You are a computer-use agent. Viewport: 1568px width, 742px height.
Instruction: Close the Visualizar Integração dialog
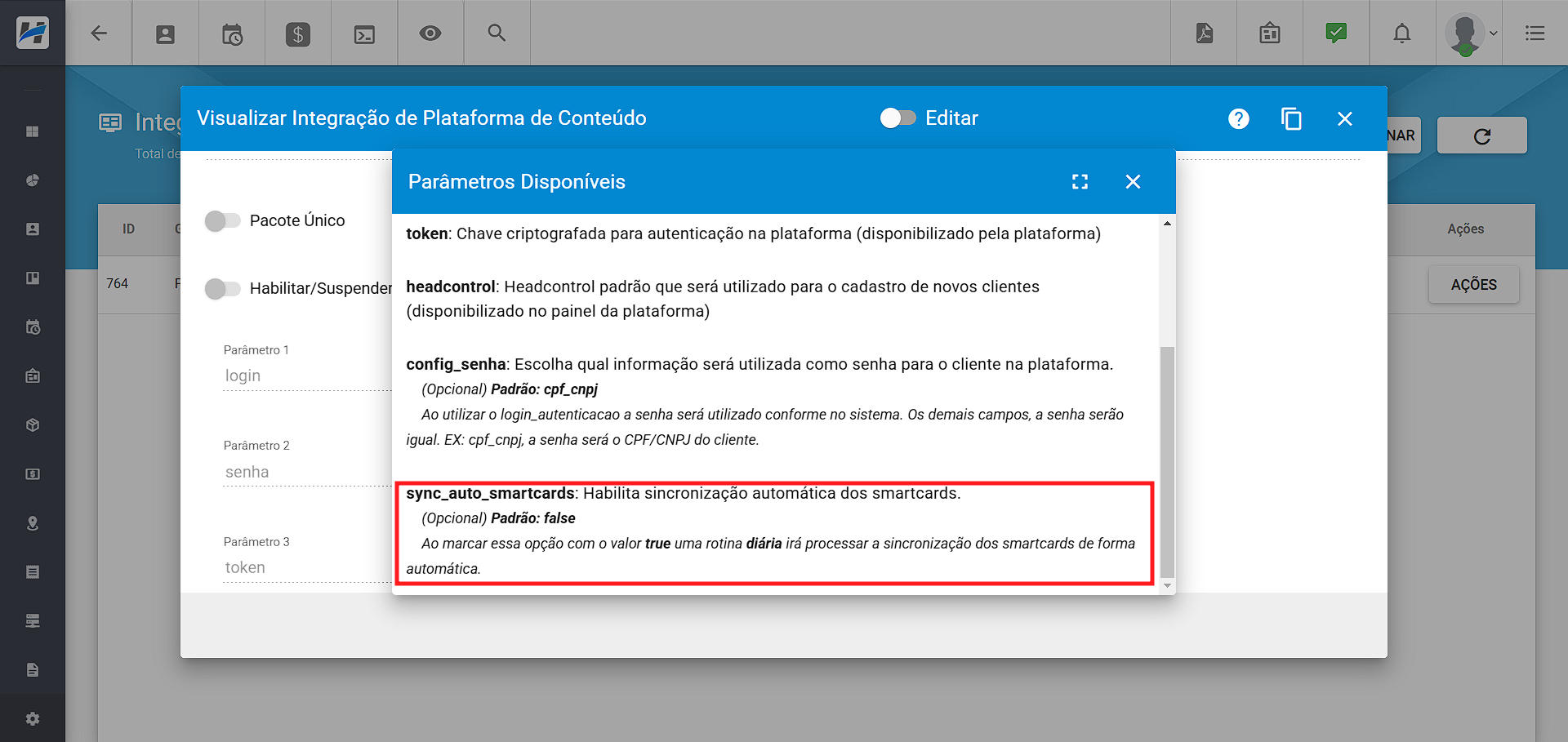pyautogui.click(x=1345, y=118)
